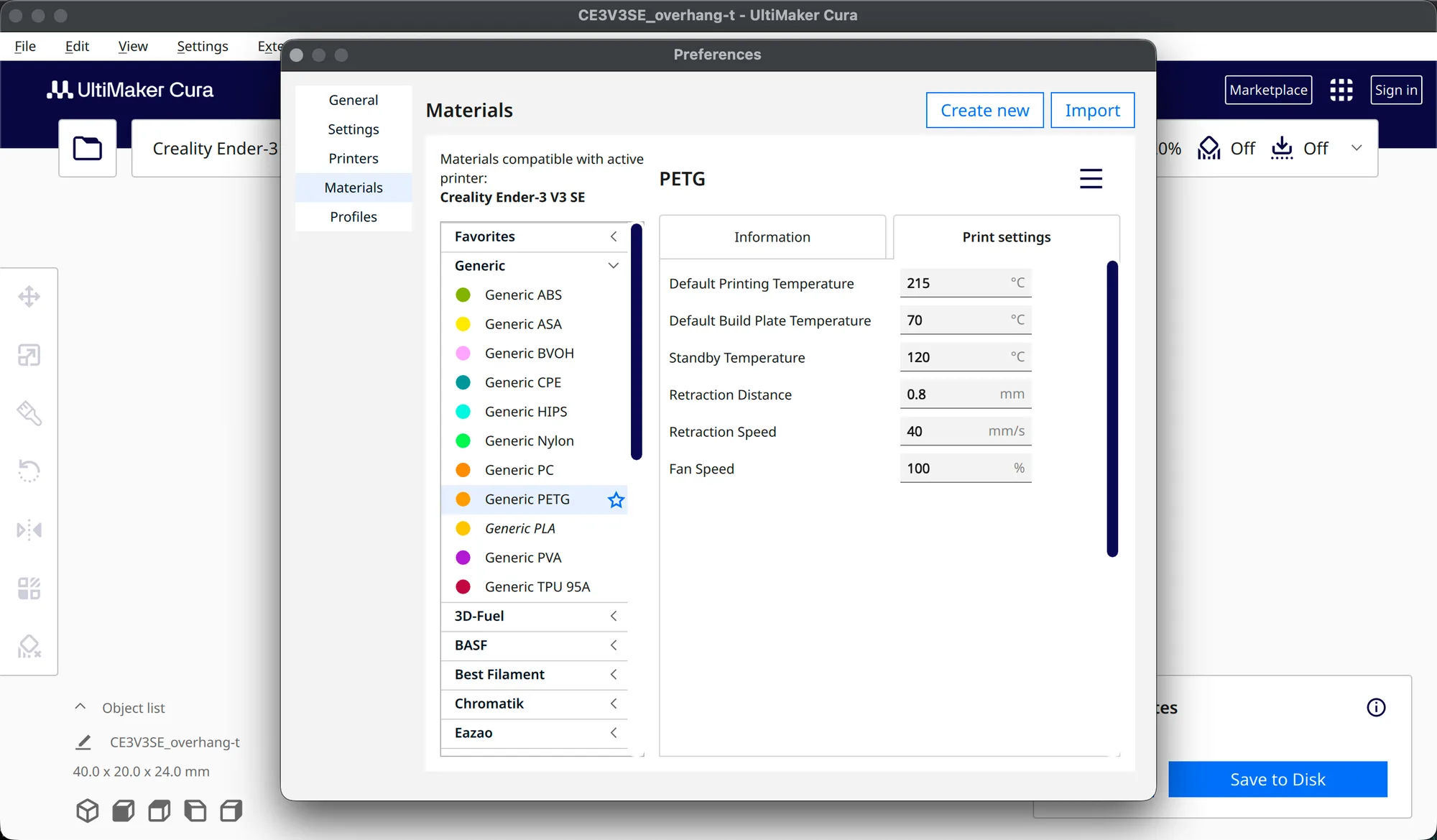
Task: Open the Profiles preferences page
Action: coord(354,217)
